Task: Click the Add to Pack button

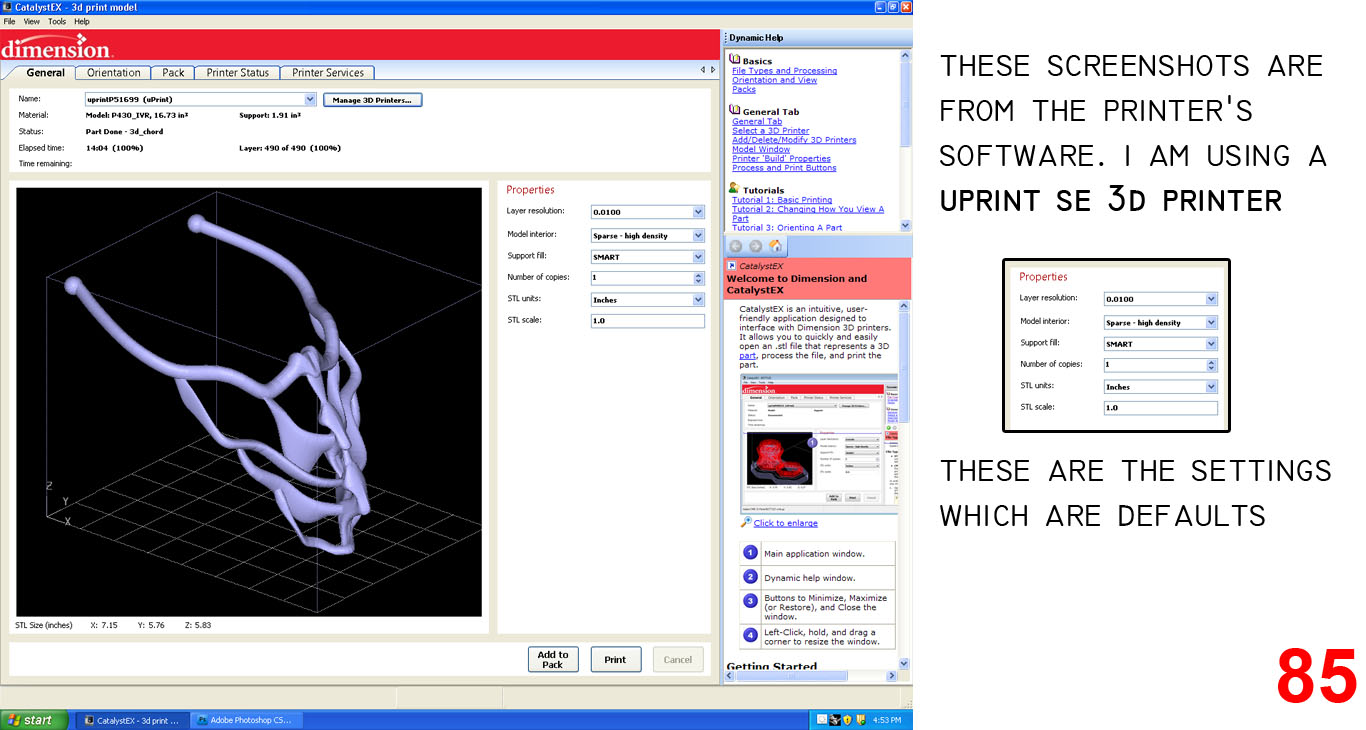Action: 553,659
